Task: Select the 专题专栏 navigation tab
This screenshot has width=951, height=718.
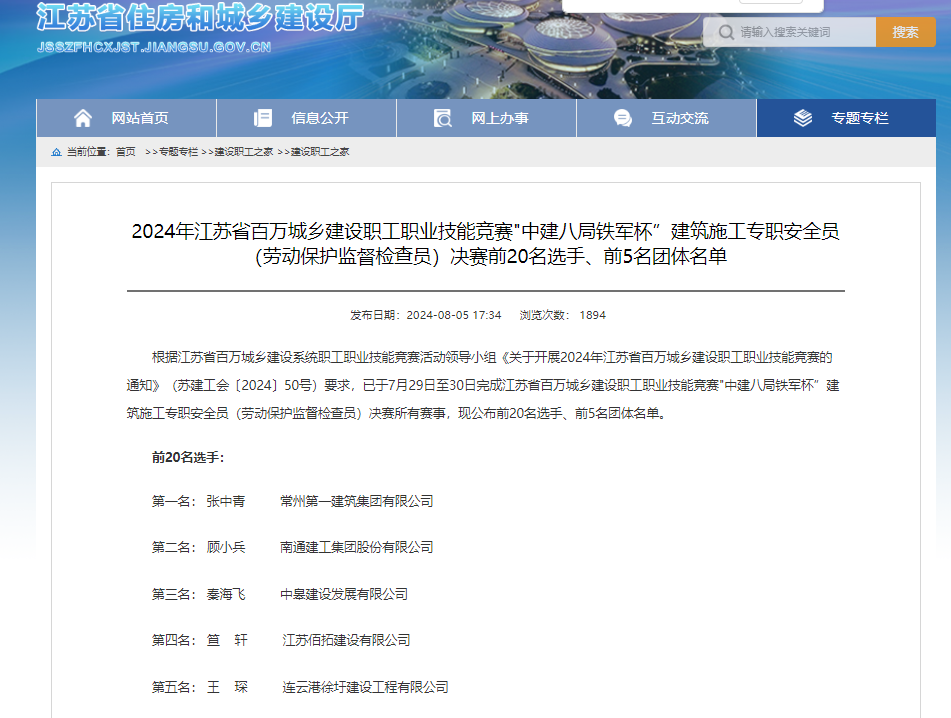Action: click(859, 118)
